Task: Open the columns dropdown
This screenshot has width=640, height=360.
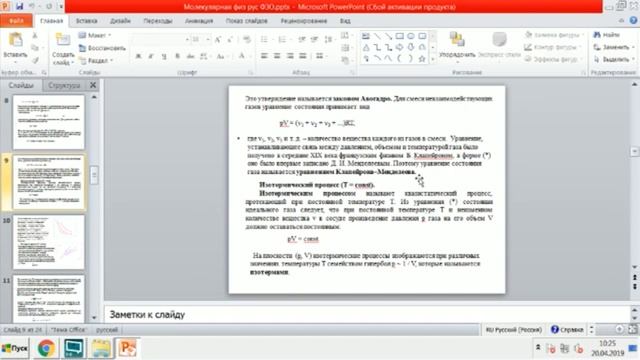Action: (321, 56)
